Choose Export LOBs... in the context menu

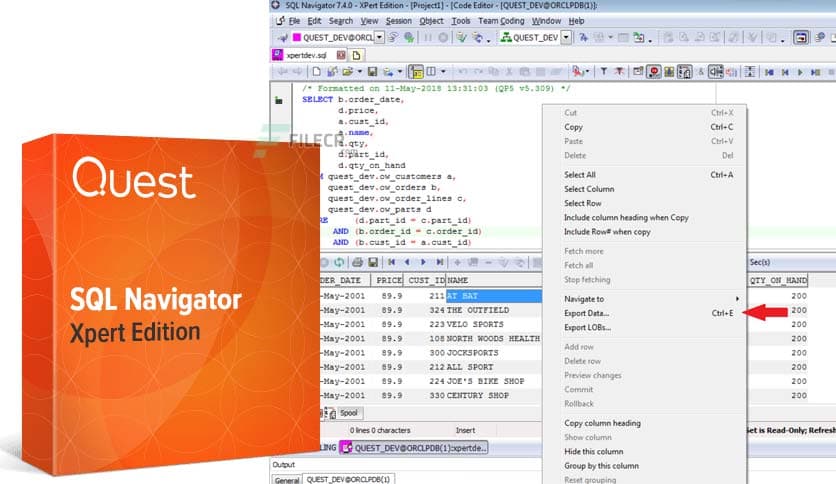(645, 328)
